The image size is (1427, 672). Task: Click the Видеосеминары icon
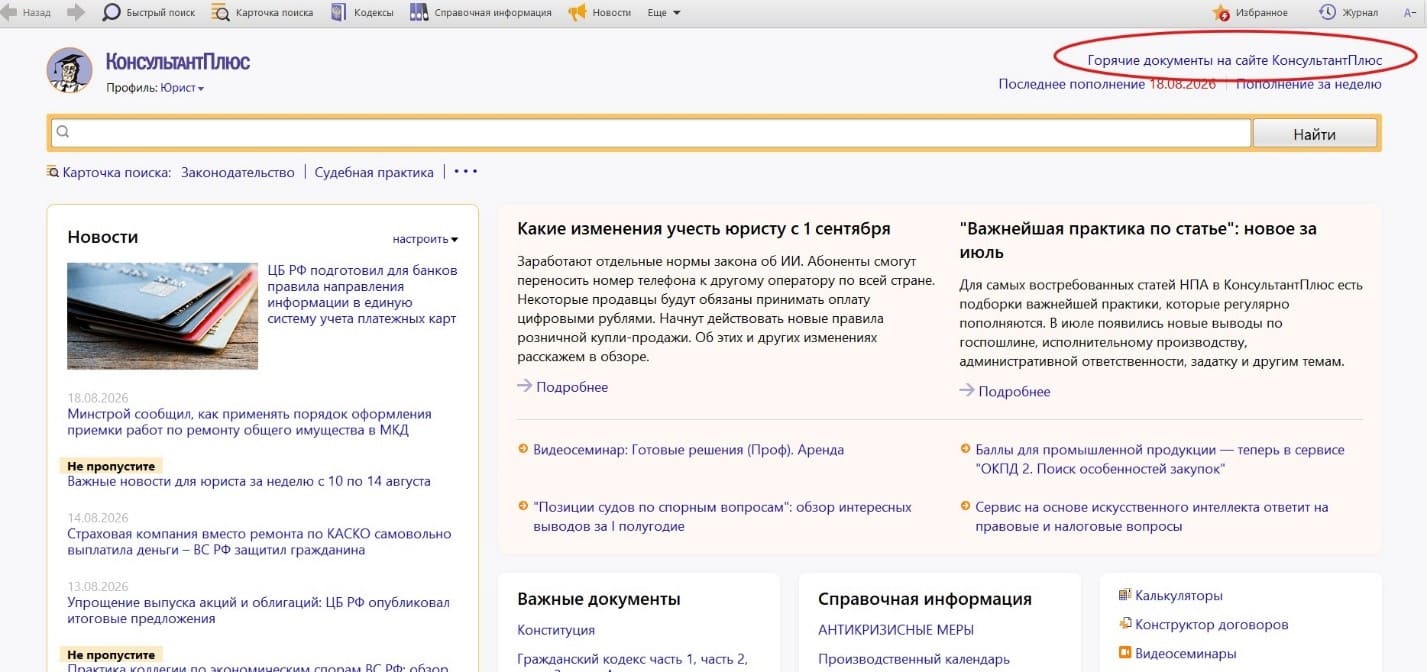[1125, 653]
